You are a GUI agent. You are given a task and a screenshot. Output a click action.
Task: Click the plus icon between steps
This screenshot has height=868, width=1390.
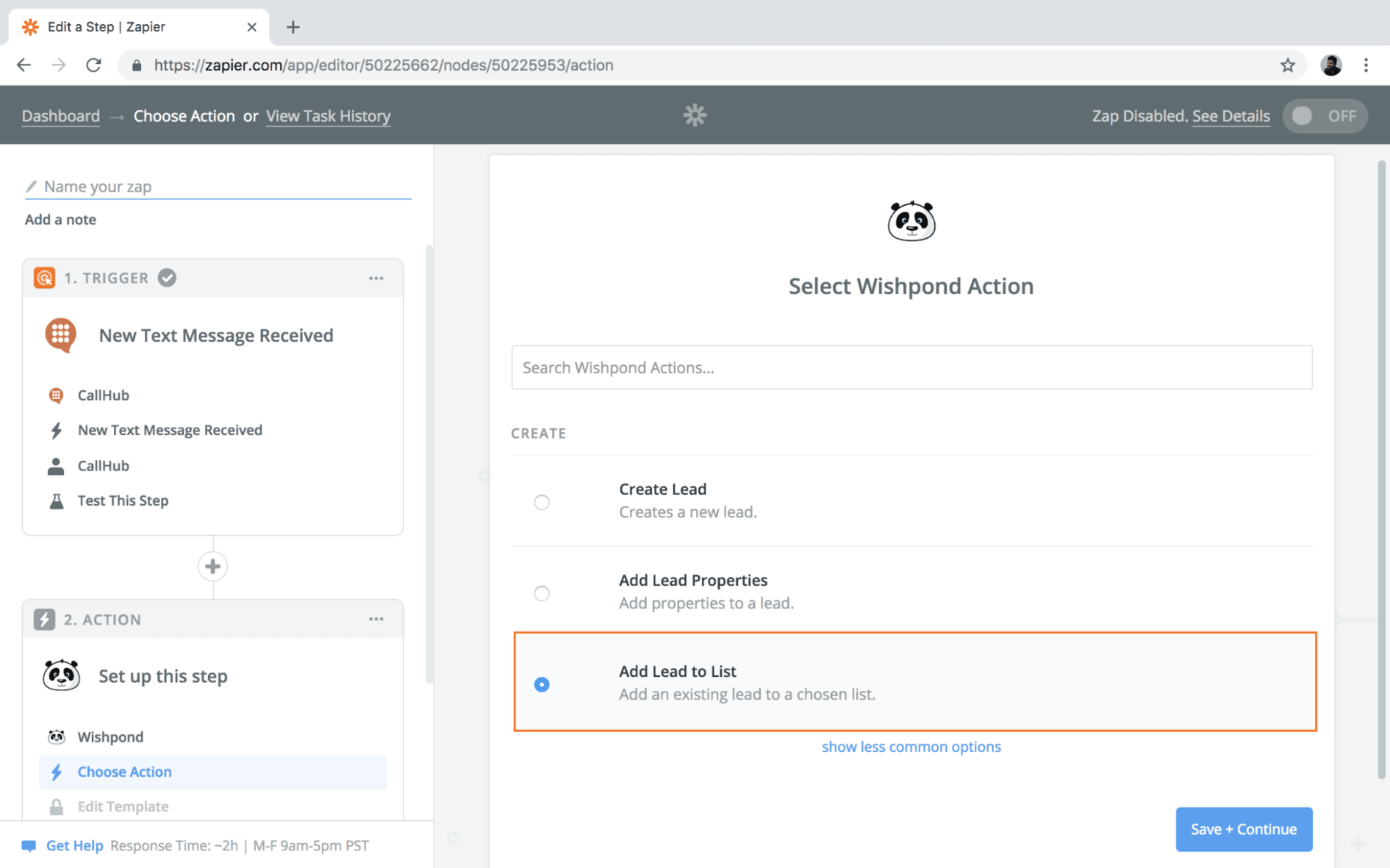pyautogui.click(x=213, y=566)
